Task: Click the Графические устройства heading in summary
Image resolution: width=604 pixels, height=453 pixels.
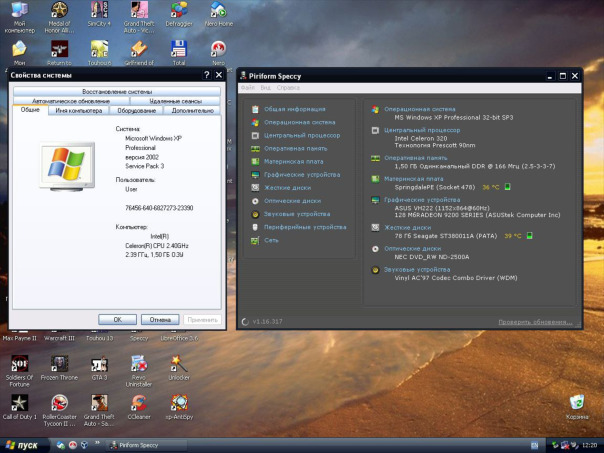Action: [422, 200]
